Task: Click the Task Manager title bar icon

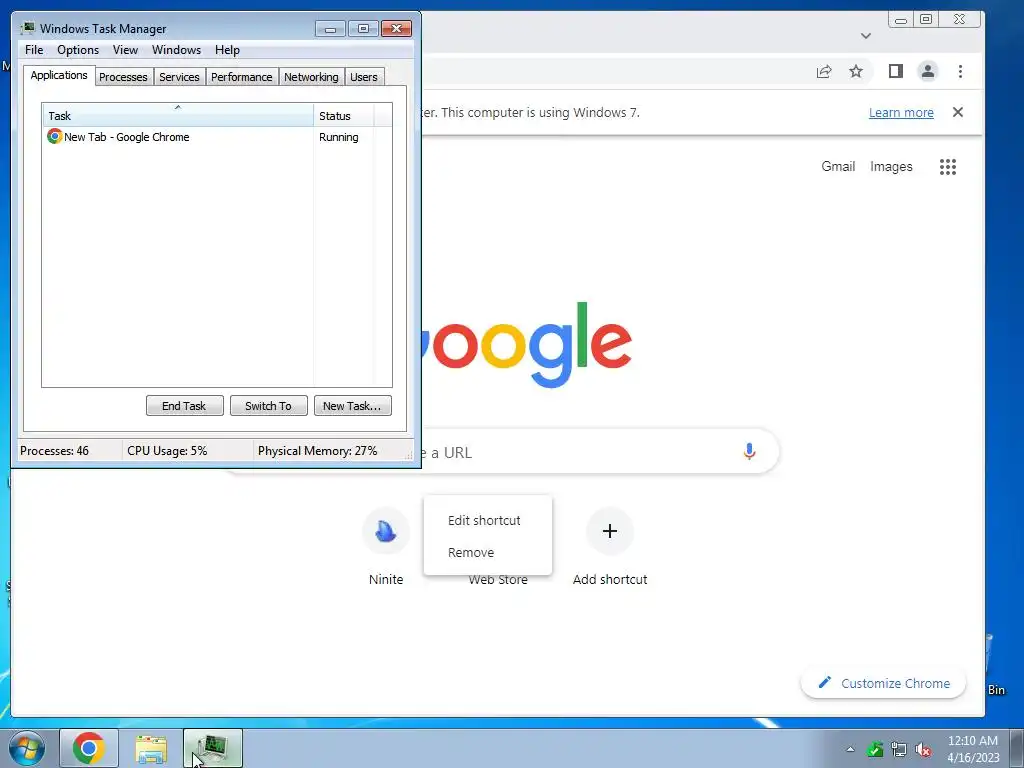Action: click(x=27, y=28)
